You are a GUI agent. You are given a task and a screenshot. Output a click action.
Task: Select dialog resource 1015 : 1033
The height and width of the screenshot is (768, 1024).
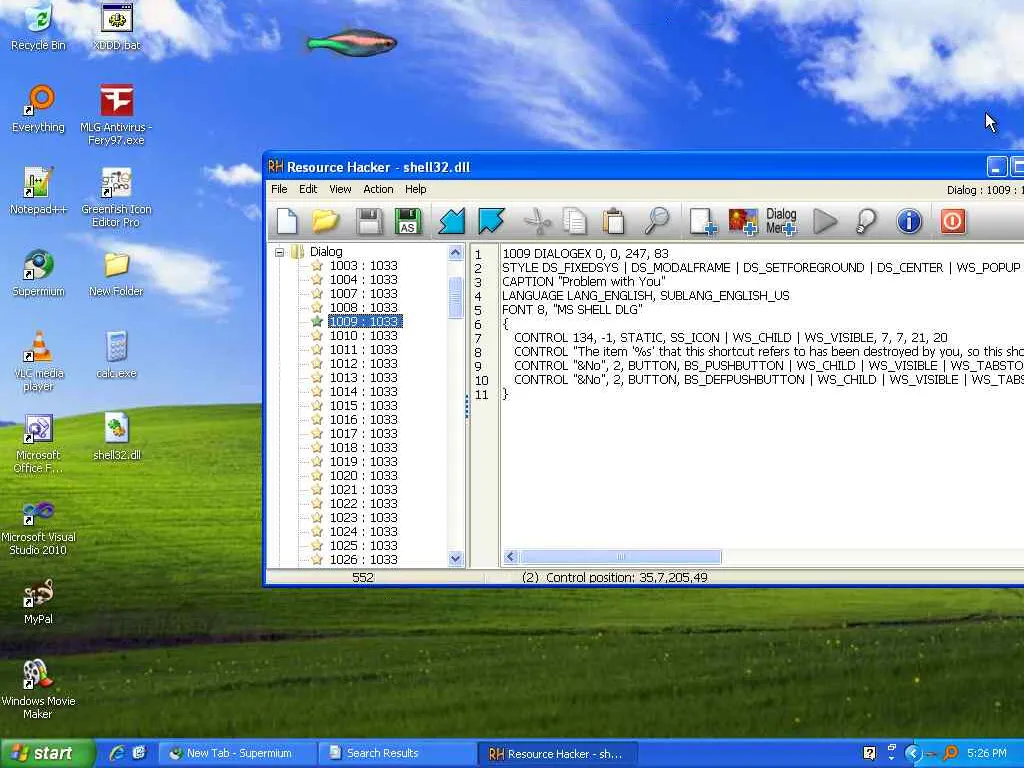tap(363, 406)
